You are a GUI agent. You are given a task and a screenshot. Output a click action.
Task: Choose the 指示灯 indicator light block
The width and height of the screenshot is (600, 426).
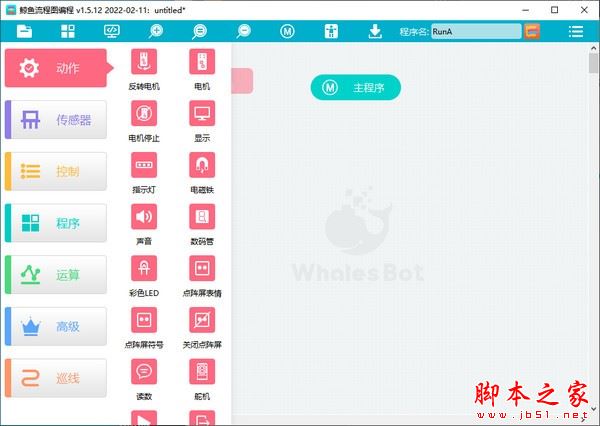(144, 165)
